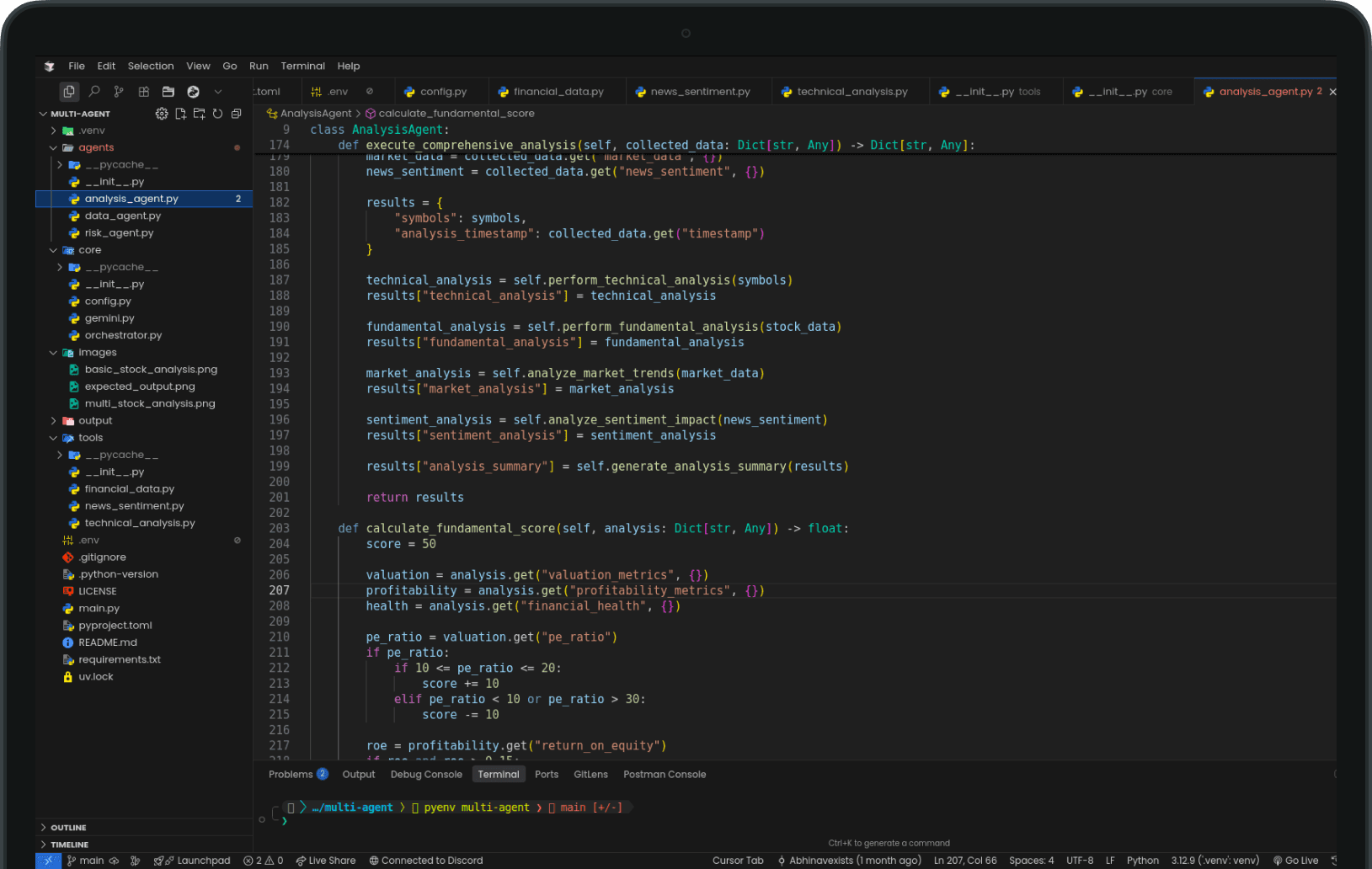Click the New Folder icon in explorer header
Screen dimensions: 1372x869
[199, 114]
